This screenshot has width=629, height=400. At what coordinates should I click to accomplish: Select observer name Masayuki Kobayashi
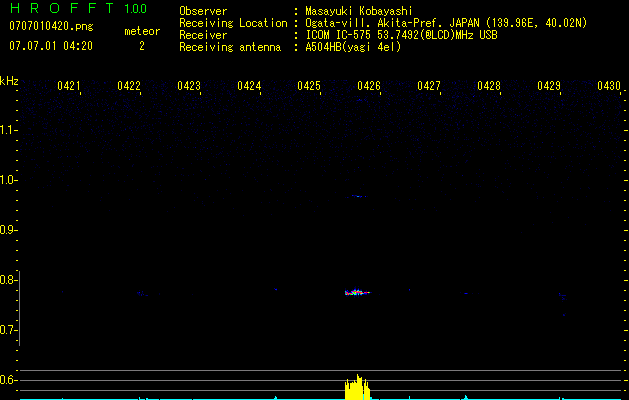pos(359,11)
